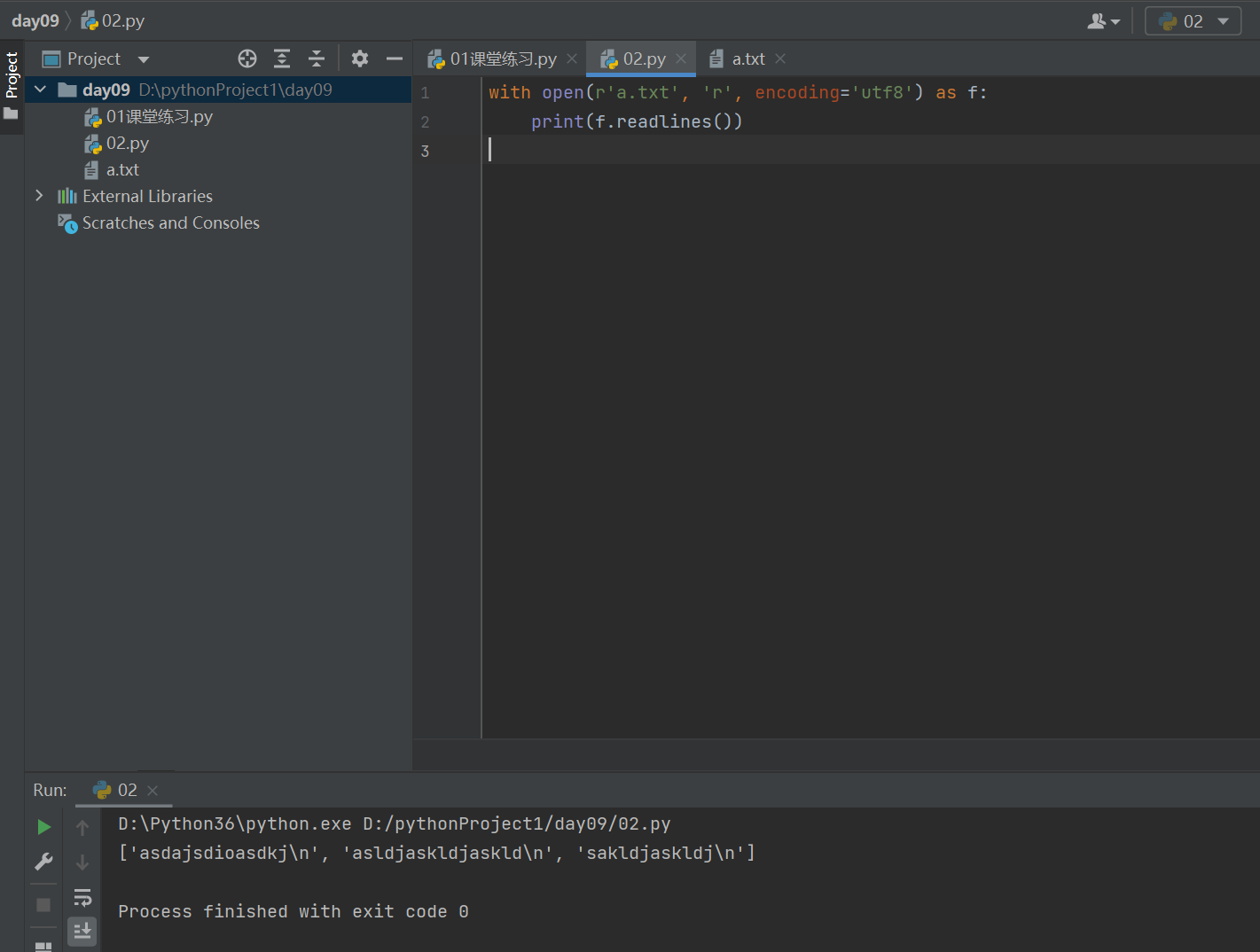Click line number 3 in editor gutter

pos(425,152)
